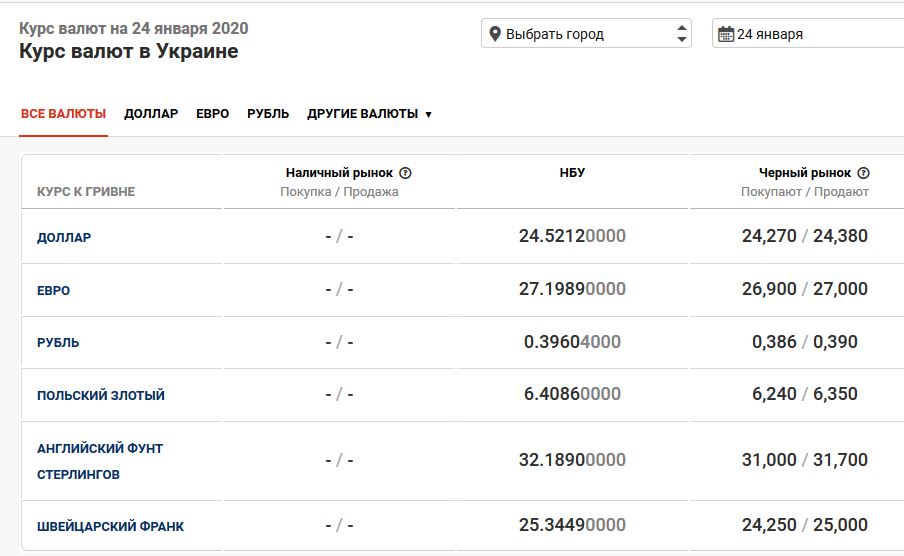This screenshot has width=904, height=556.
Task: Select the Все валюты tab
Action: click(63, 114)
